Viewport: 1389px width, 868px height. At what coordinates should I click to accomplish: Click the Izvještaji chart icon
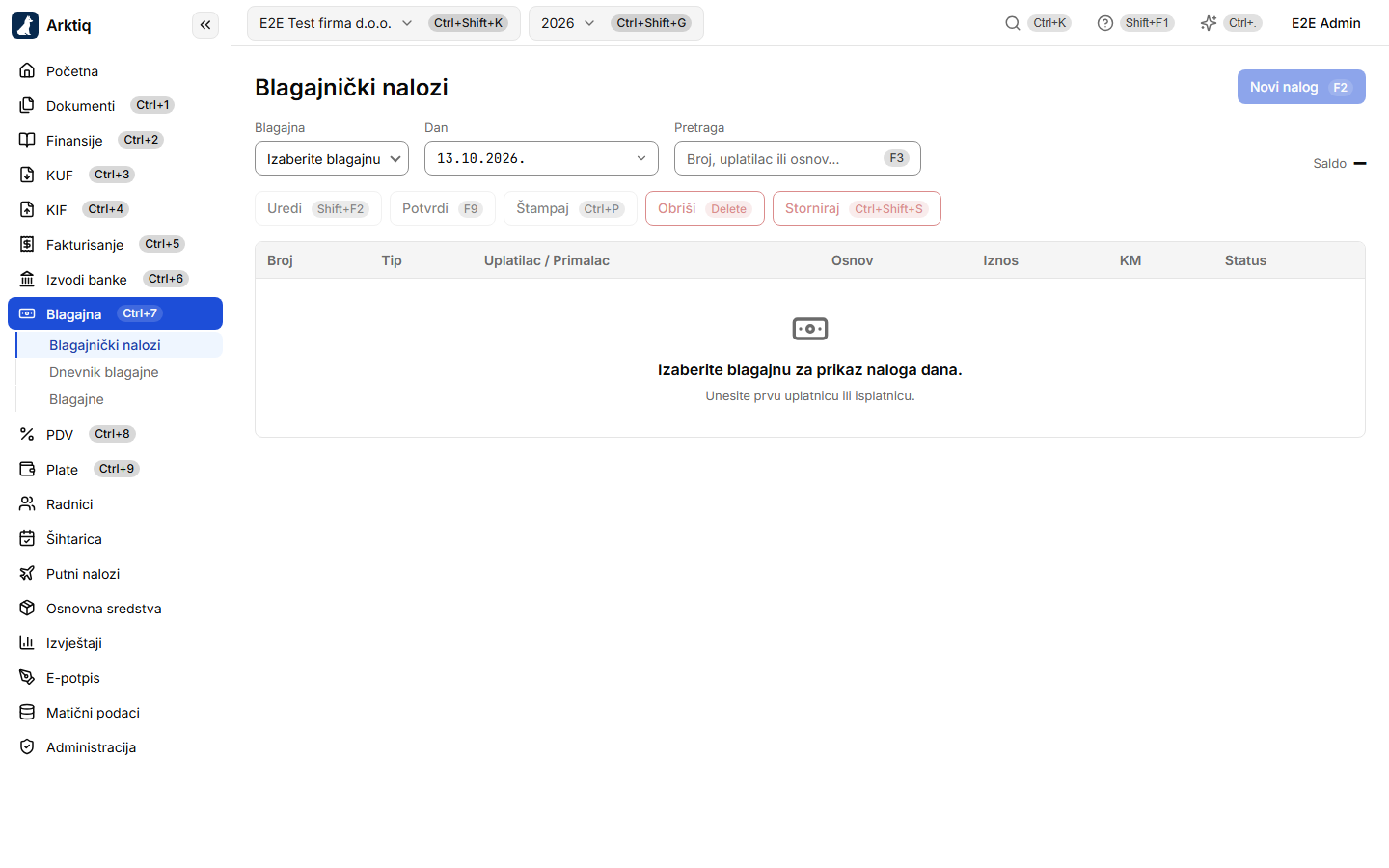[x=27, y=642]
